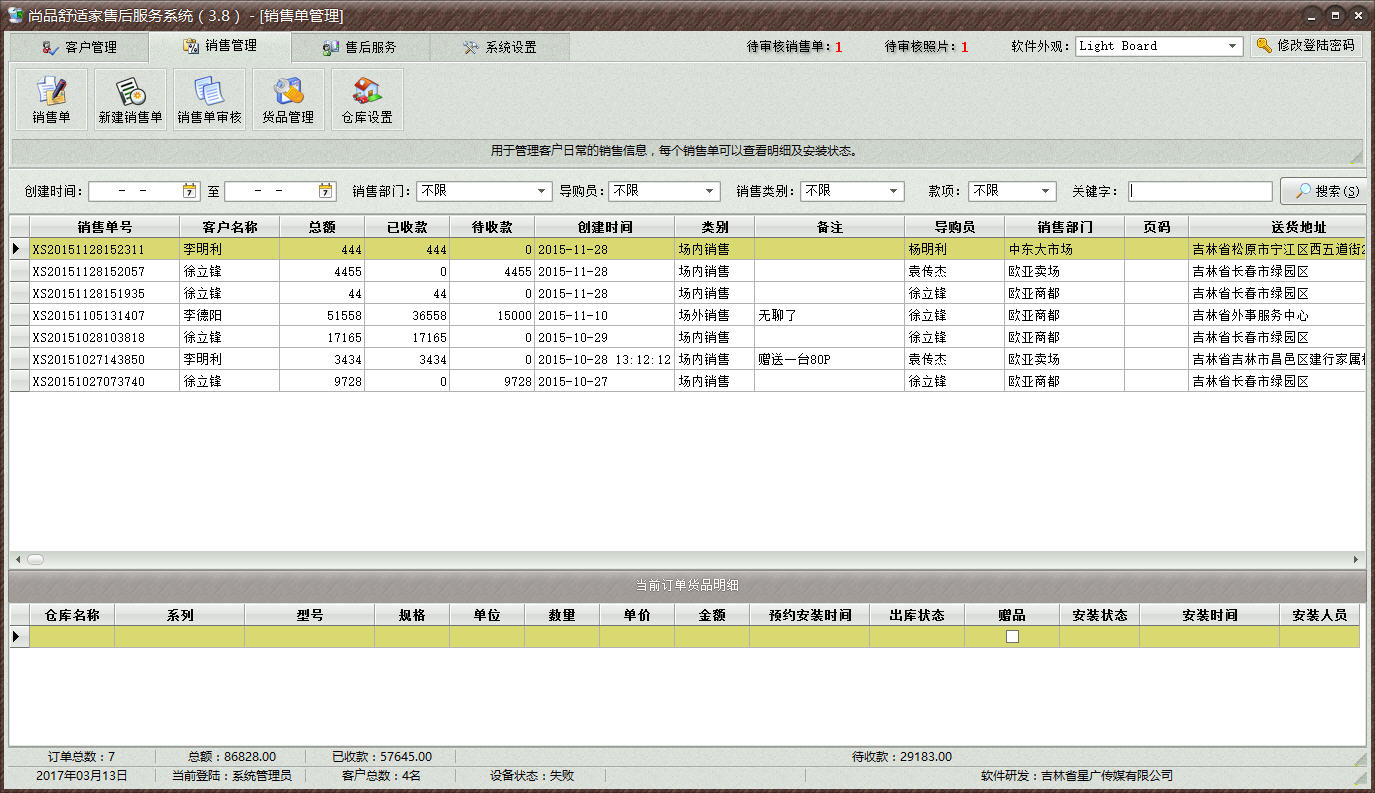Switch to 系统设置 tab
Screen dimensions: 1375x793
(x=500, y=47)
